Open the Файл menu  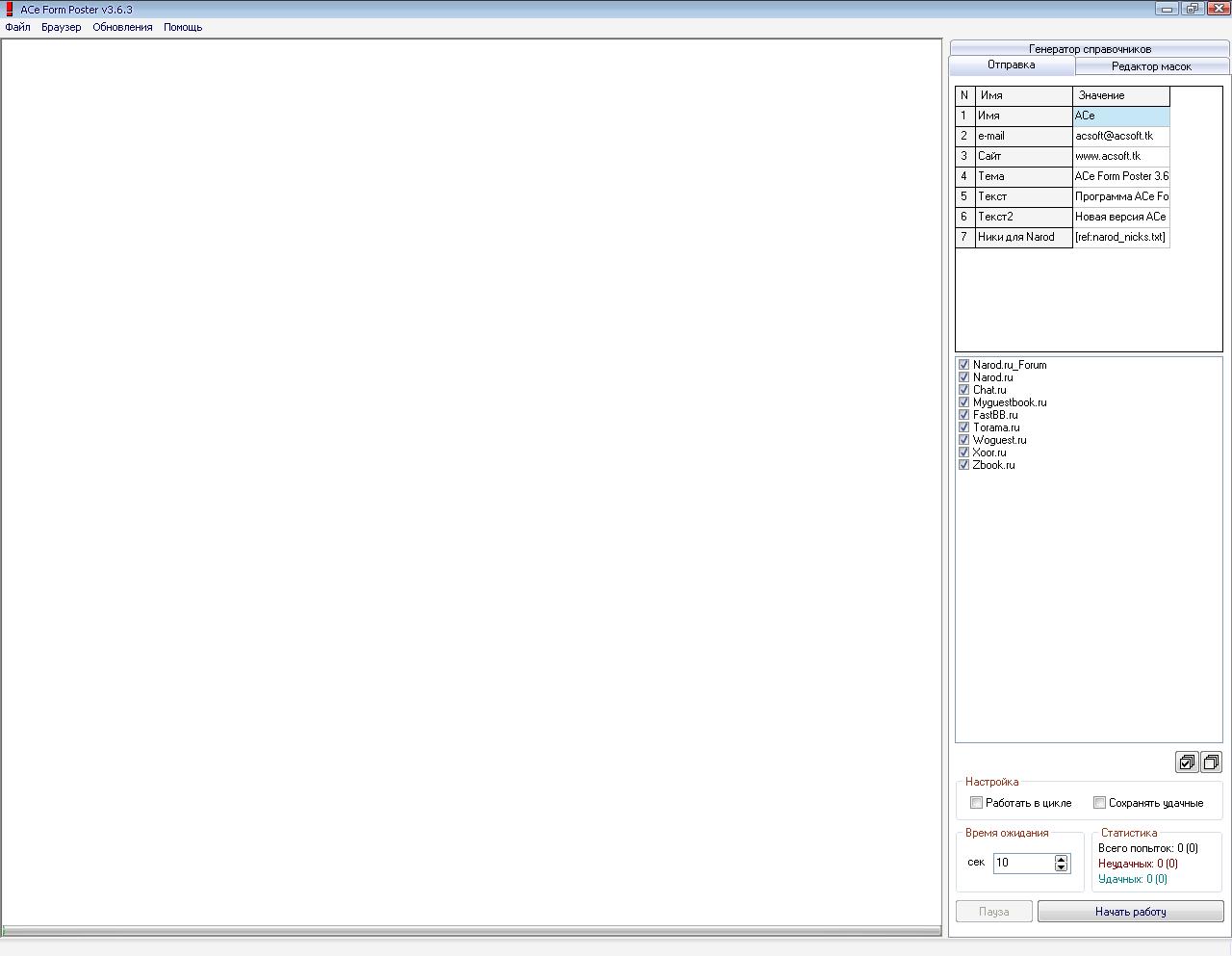(17, 27)
